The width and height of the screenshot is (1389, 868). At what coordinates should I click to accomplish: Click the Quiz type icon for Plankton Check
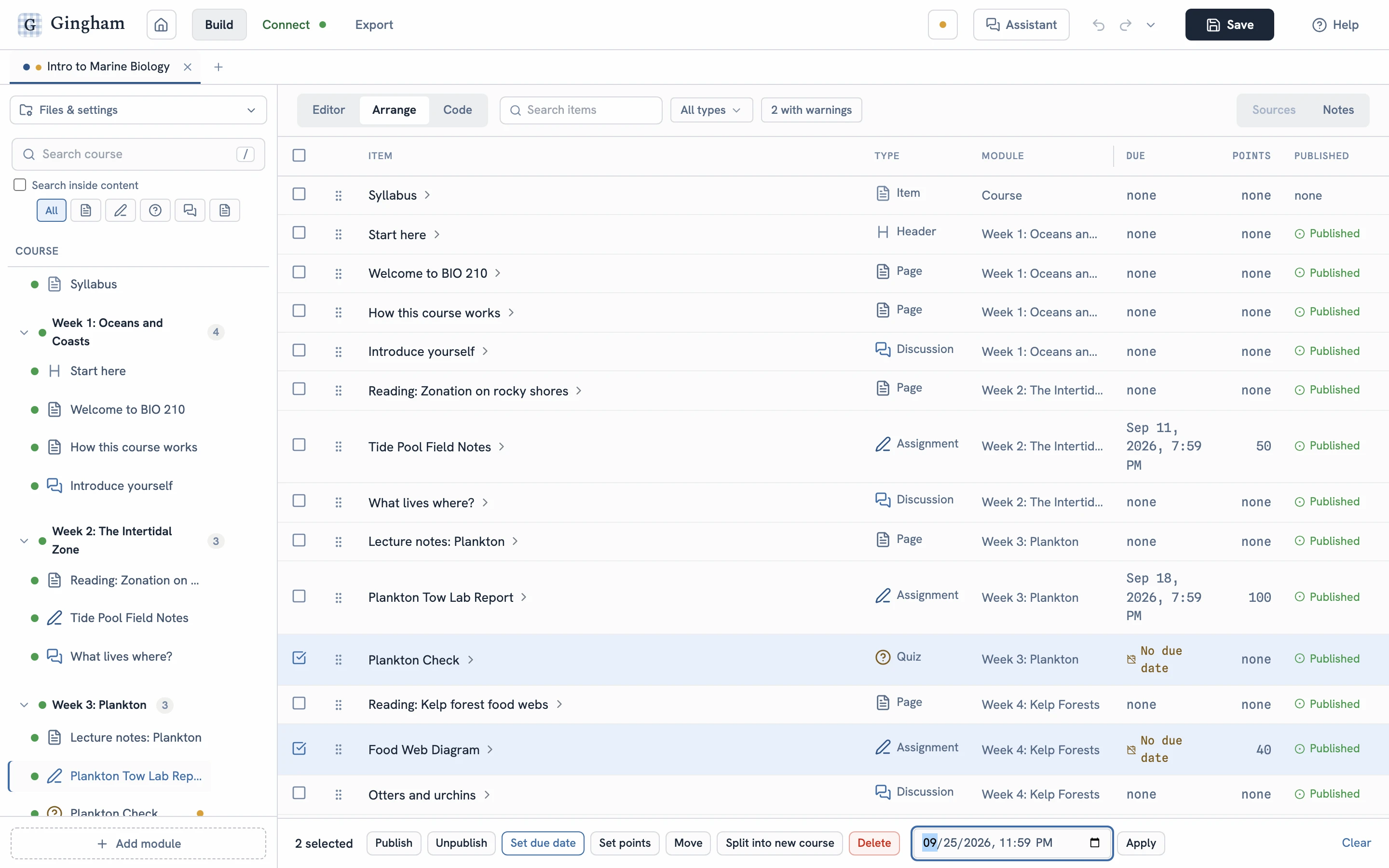pyautogui.click(x=883, y=657)
